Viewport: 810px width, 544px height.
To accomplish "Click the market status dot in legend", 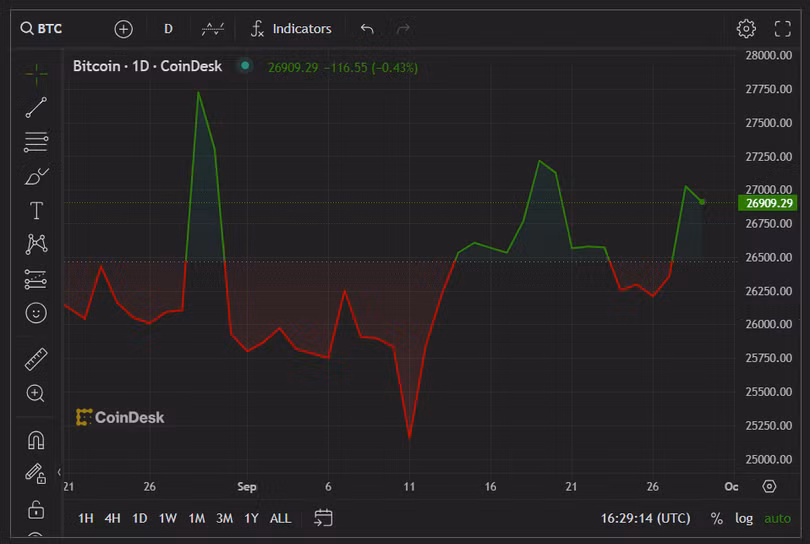I will tap(245, 66).
